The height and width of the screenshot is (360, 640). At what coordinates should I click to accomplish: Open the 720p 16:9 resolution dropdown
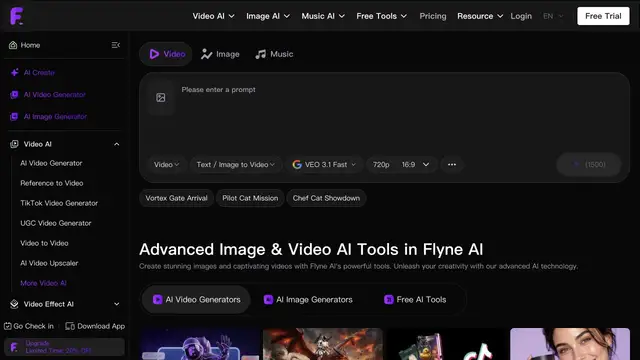point(401,164)
